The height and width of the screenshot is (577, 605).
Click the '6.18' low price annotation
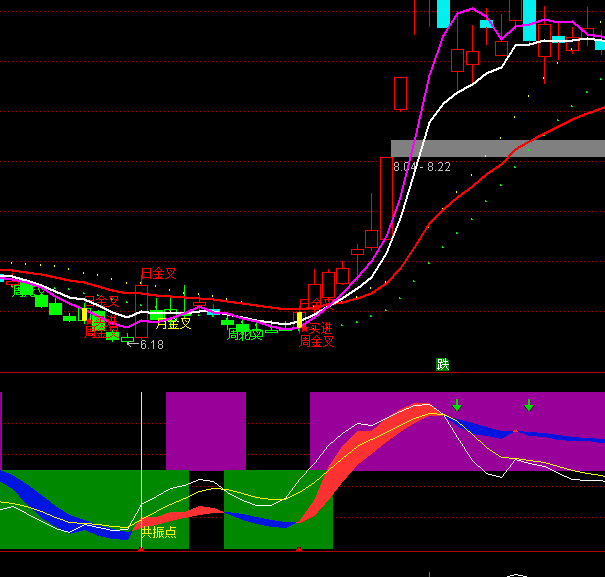[151, 345]
